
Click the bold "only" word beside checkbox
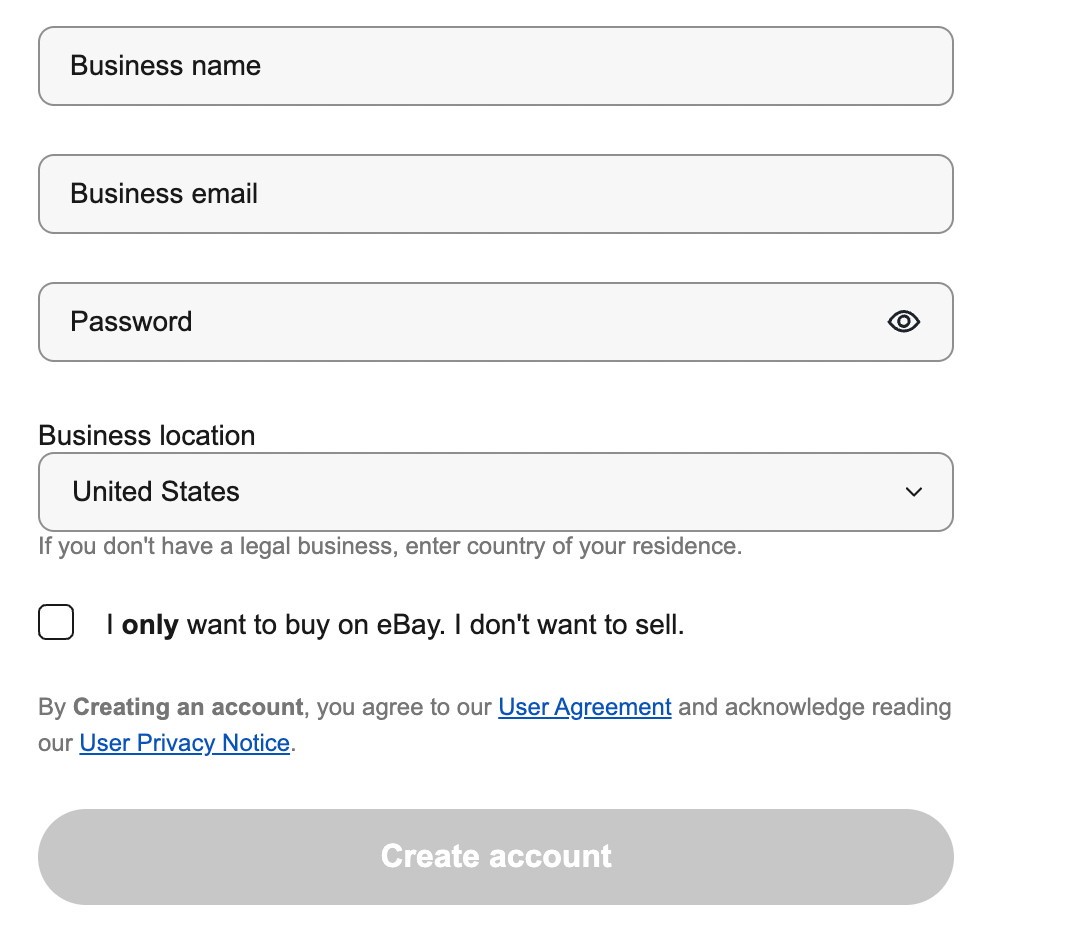click(150, 625)
